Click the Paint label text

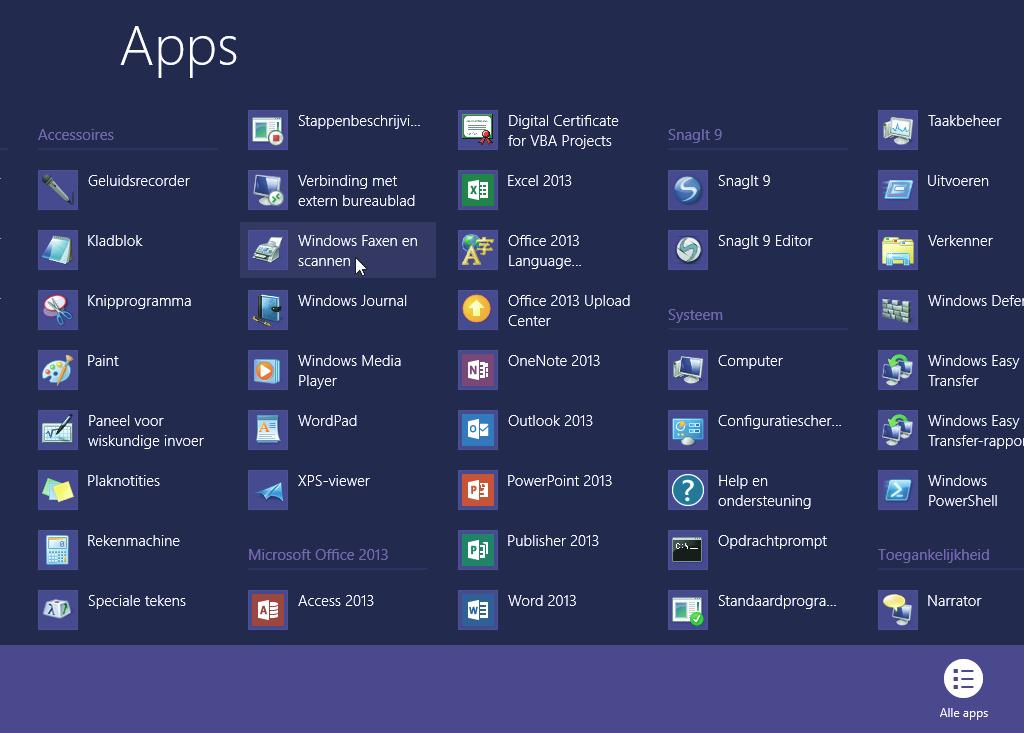coord(103,361)
